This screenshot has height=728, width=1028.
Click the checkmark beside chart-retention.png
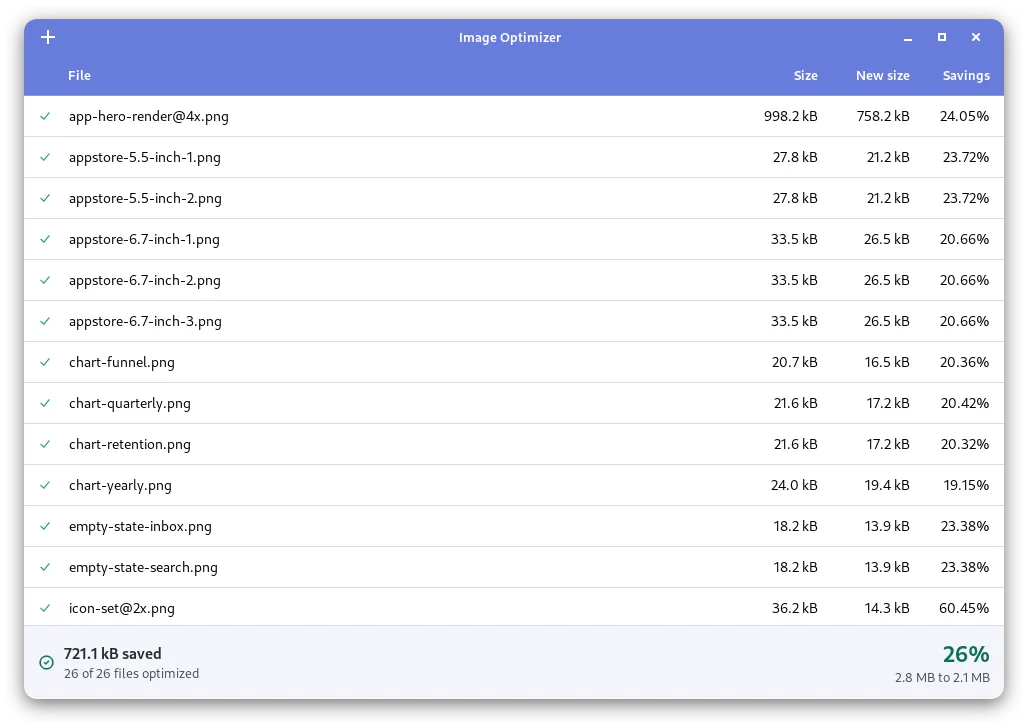tap(45, 444)
